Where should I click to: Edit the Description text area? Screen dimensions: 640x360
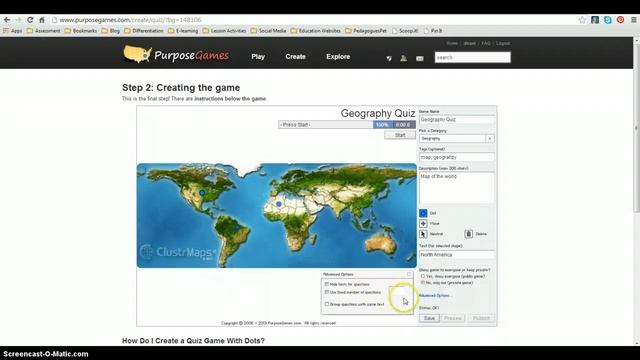coord(457,188)
